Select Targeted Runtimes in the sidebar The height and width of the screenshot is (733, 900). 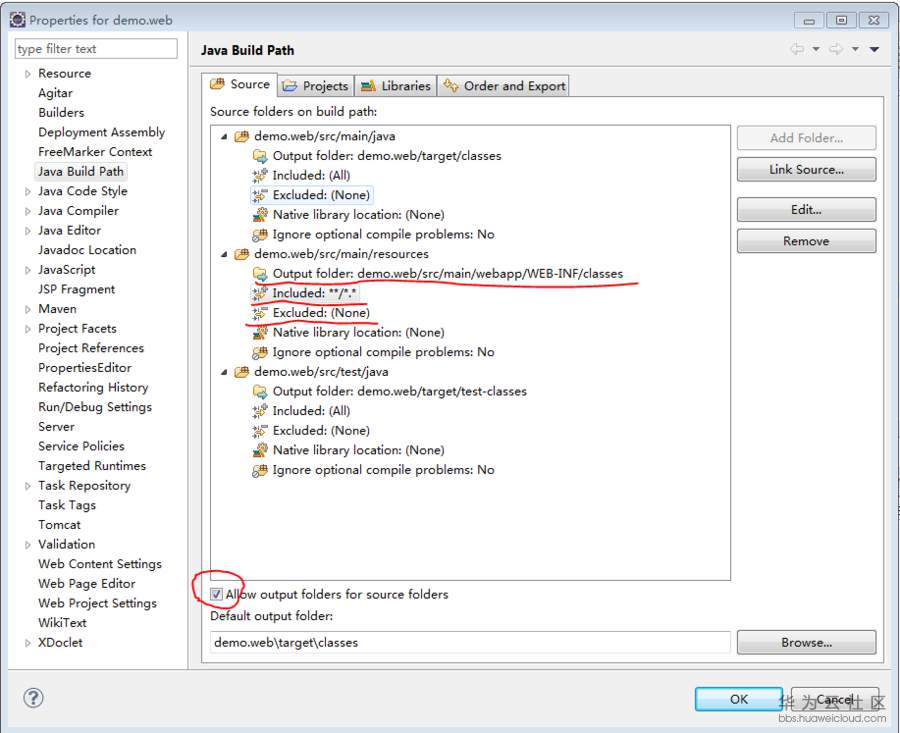(92, 466)
